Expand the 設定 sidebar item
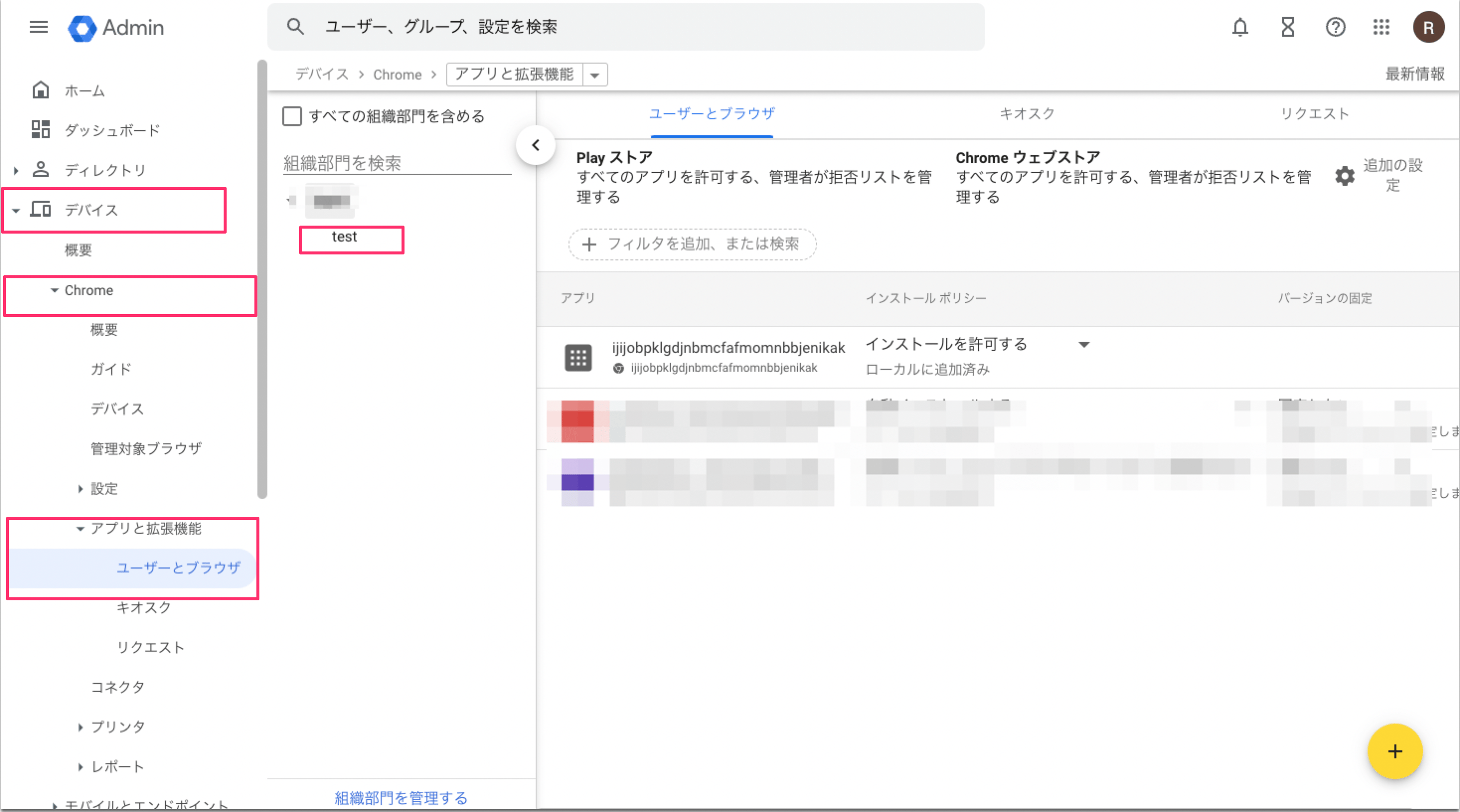This screenshot has width=1460, height=812. coord(80,488)
